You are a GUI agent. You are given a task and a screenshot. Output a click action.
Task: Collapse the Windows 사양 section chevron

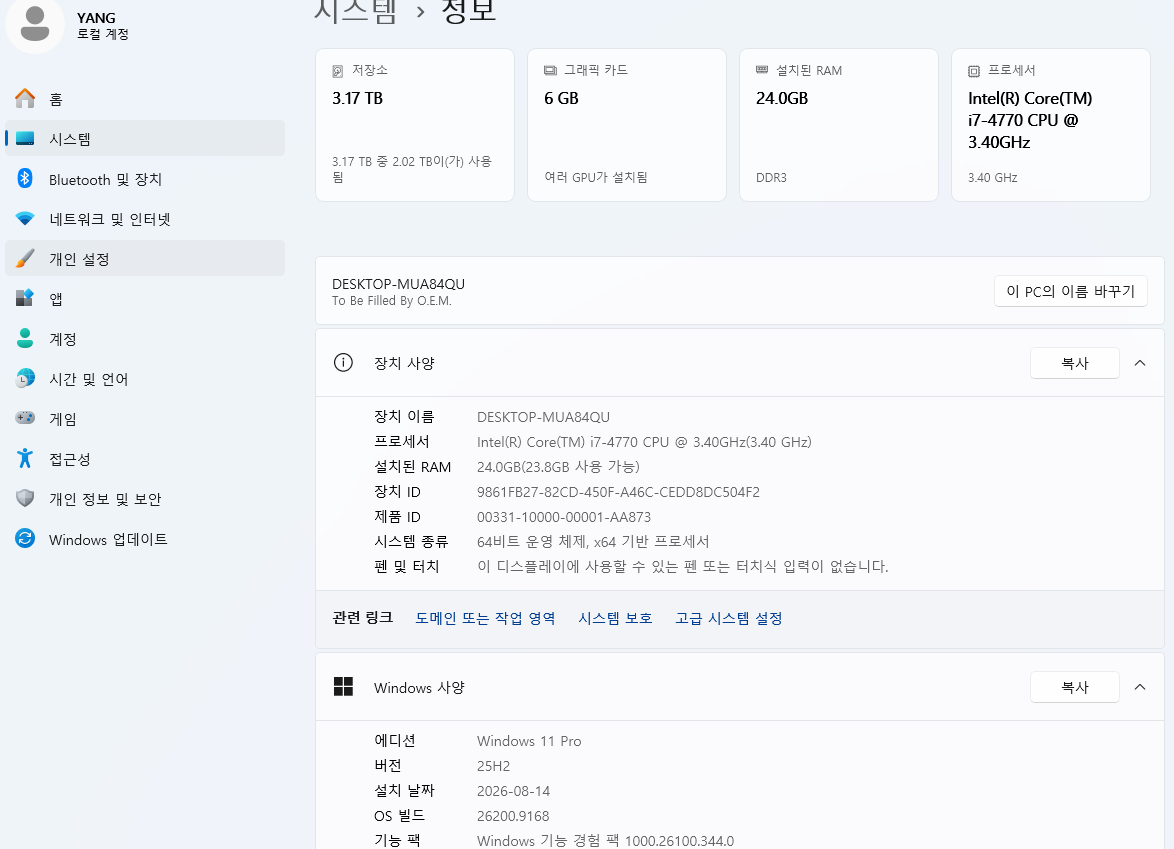1140,687
